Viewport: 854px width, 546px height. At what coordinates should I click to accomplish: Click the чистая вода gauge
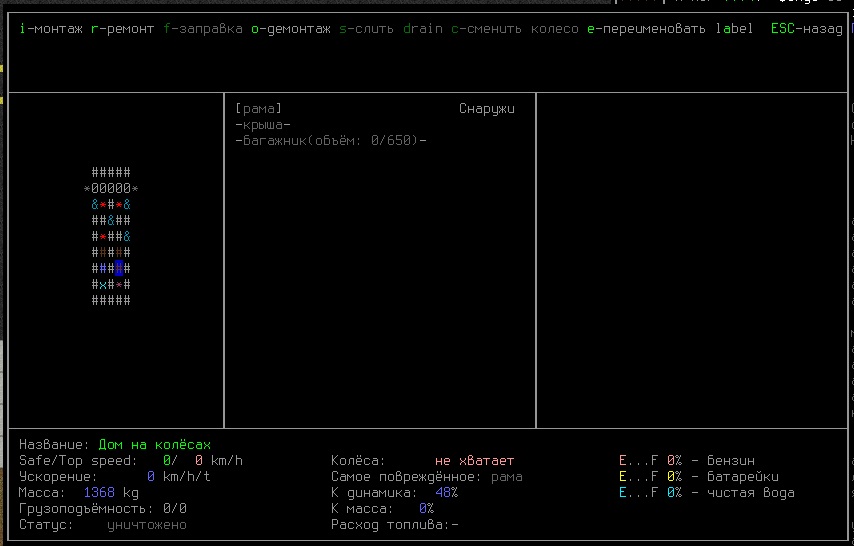click(707, 493)
